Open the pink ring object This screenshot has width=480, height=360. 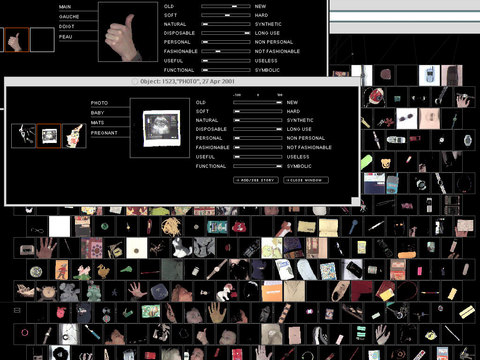pos(25,334)
